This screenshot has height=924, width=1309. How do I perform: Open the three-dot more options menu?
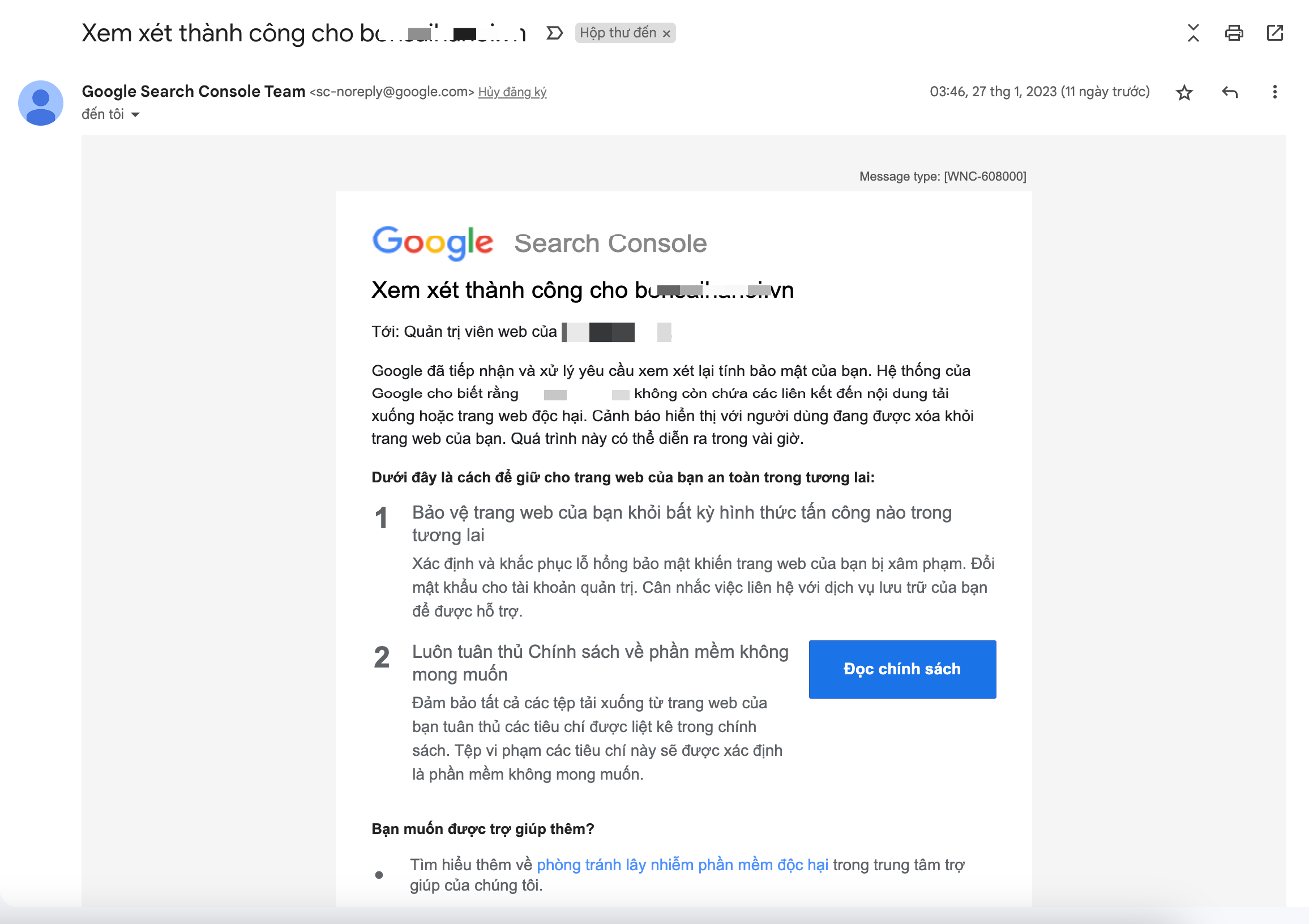[1275, 92]
